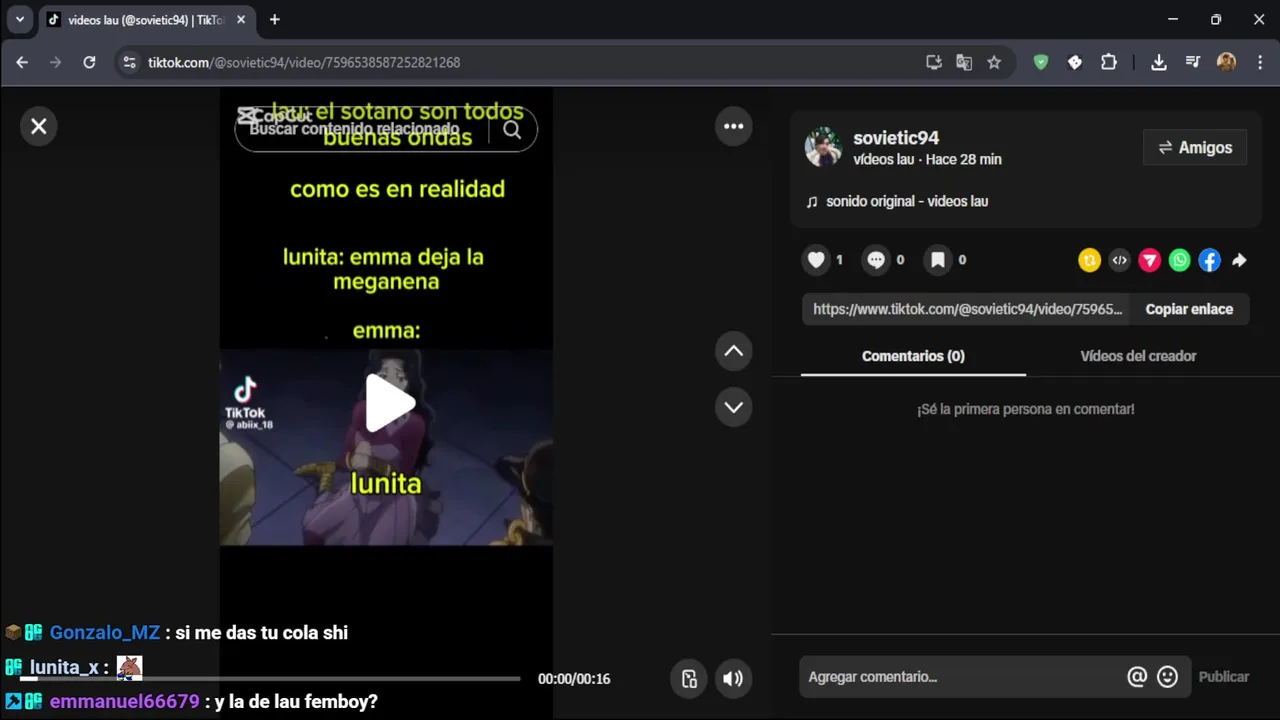Share video to Facebook

pyautogui.click(x=1210, y=260)
